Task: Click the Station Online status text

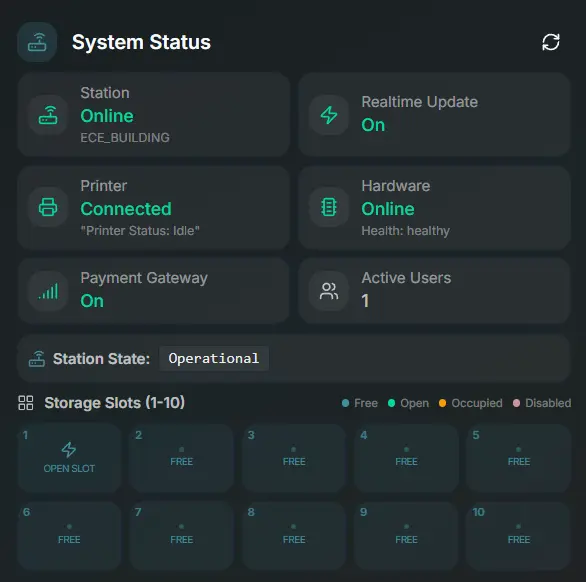Action: [x=107, y=116]
